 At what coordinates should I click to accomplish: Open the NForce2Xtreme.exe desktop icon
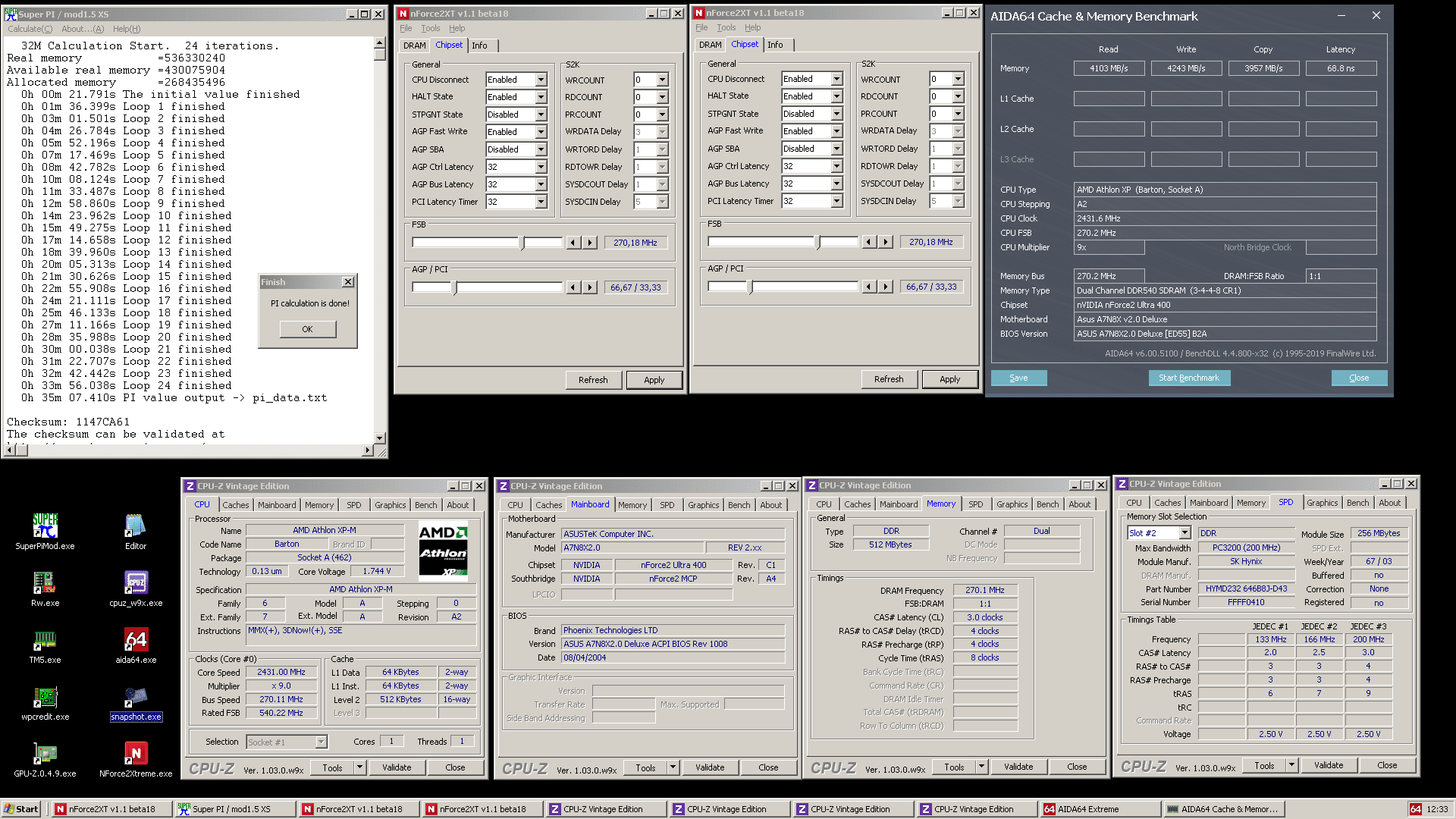coord(136,758)
